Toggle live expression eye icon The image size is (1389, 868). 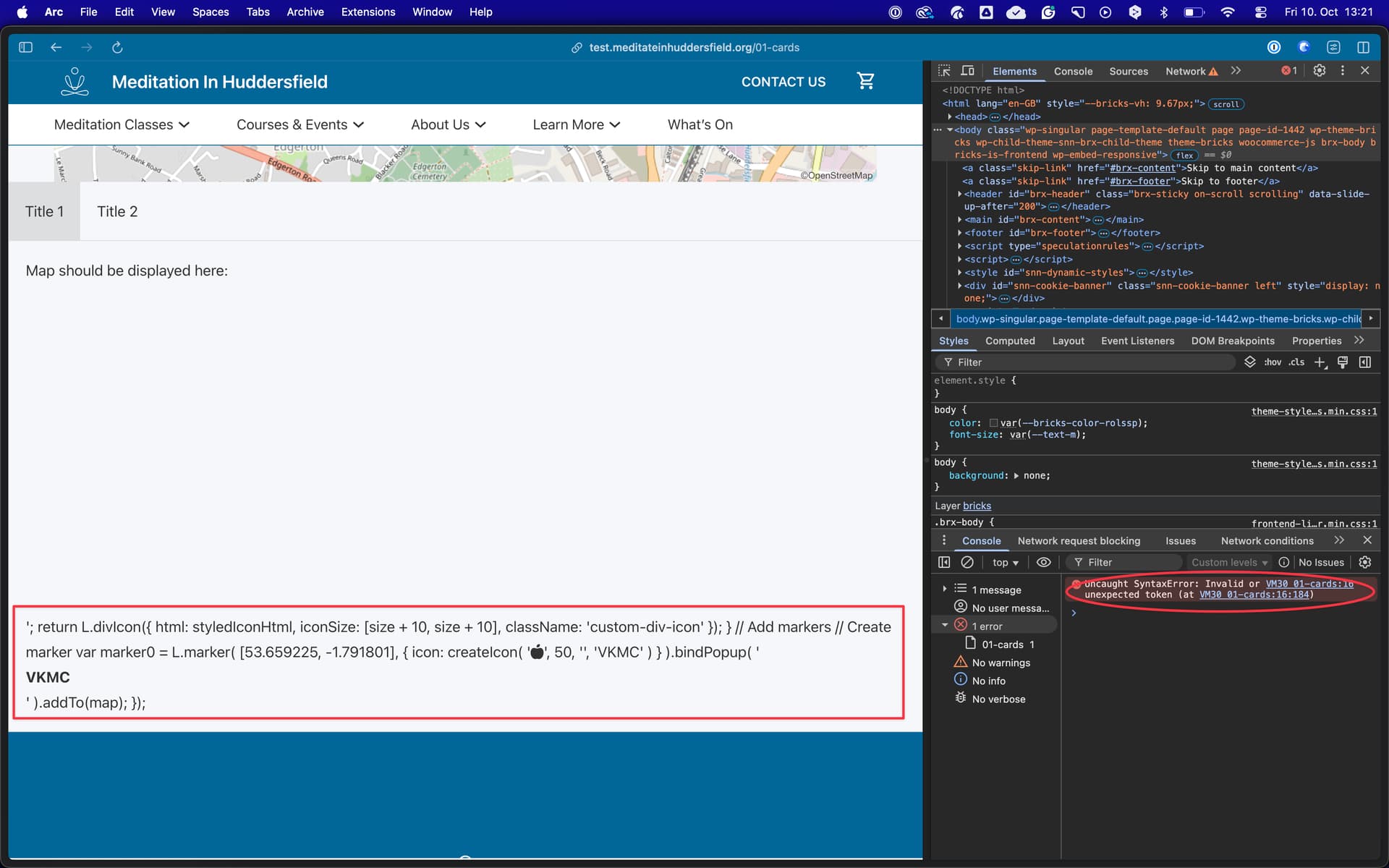(x=1043, y=562)
